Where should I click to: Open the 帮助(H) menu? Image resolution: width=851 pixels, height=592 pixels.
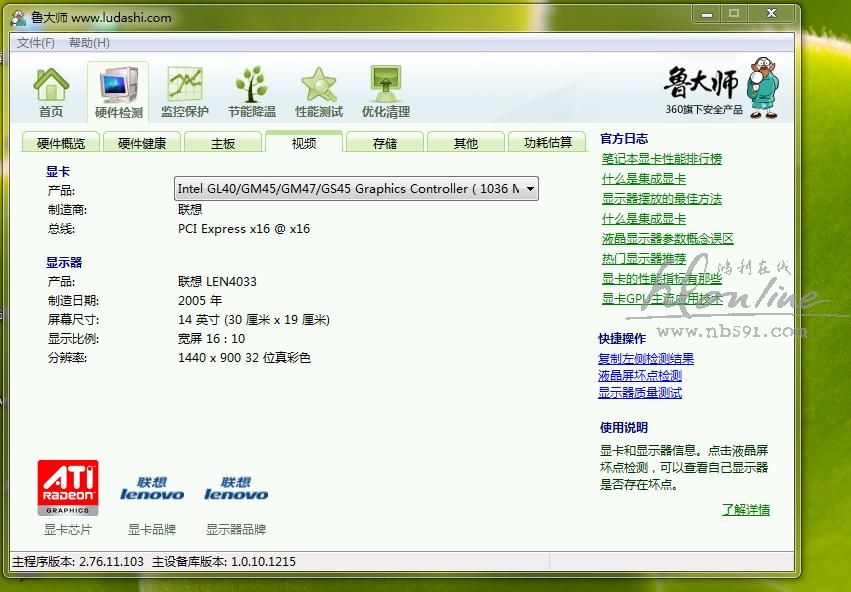[89, 43]
